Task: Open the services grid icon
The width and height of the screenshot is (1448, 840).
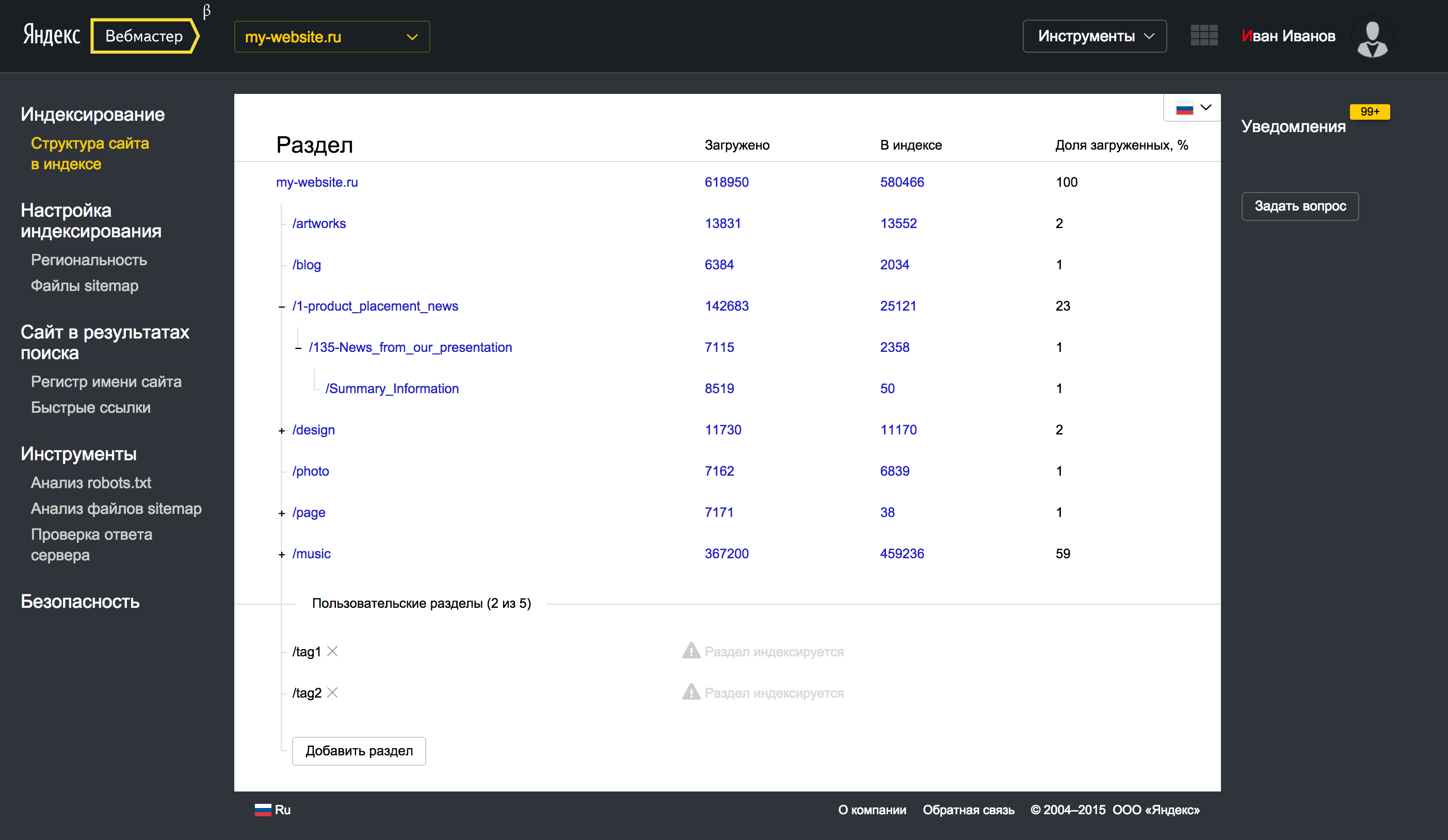Action: tap(1204, 36)
